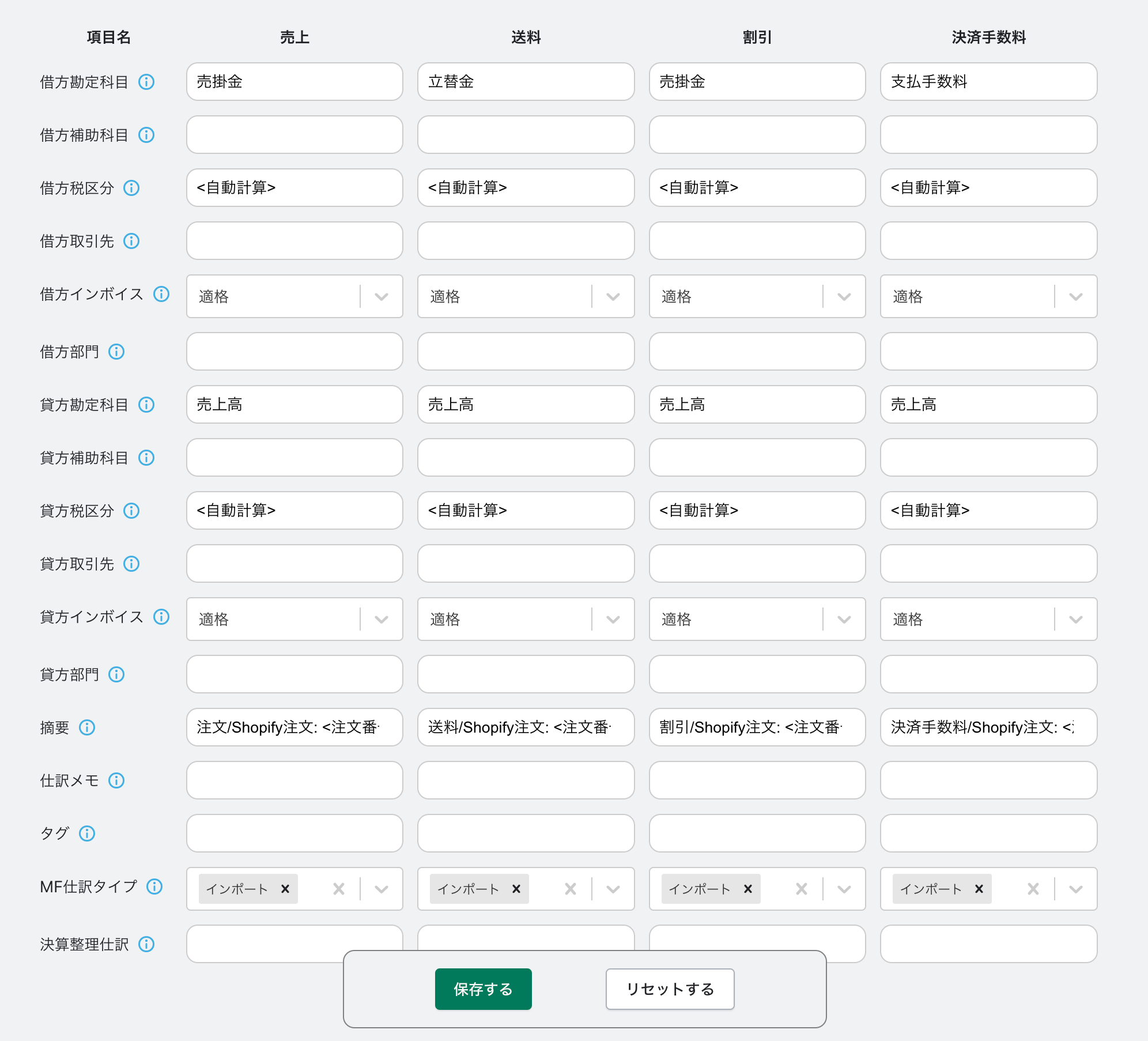Open the 借方インボイス dropdown for 売上
Screen dimensions: 1148x1041
(381, 297)
